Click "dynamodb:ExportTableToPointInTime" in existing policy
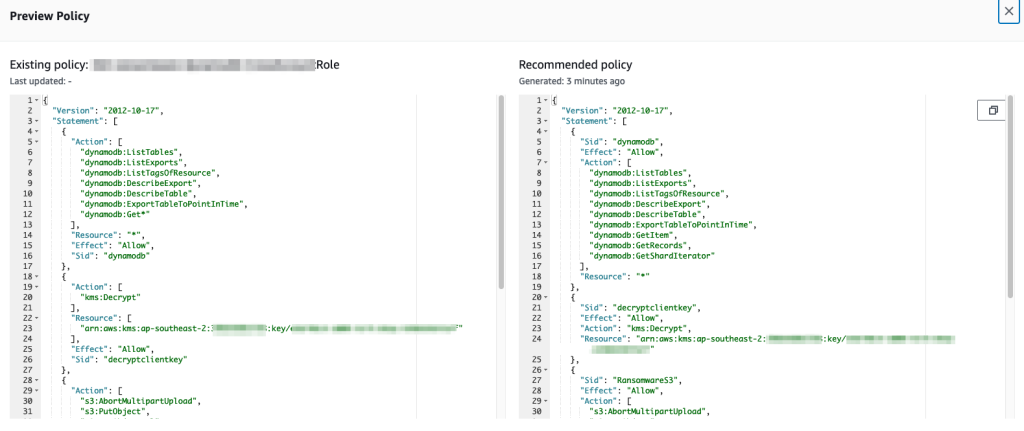Image resolution: width=1024 pixels, height=431 pixels. click(x=163, y=204)
